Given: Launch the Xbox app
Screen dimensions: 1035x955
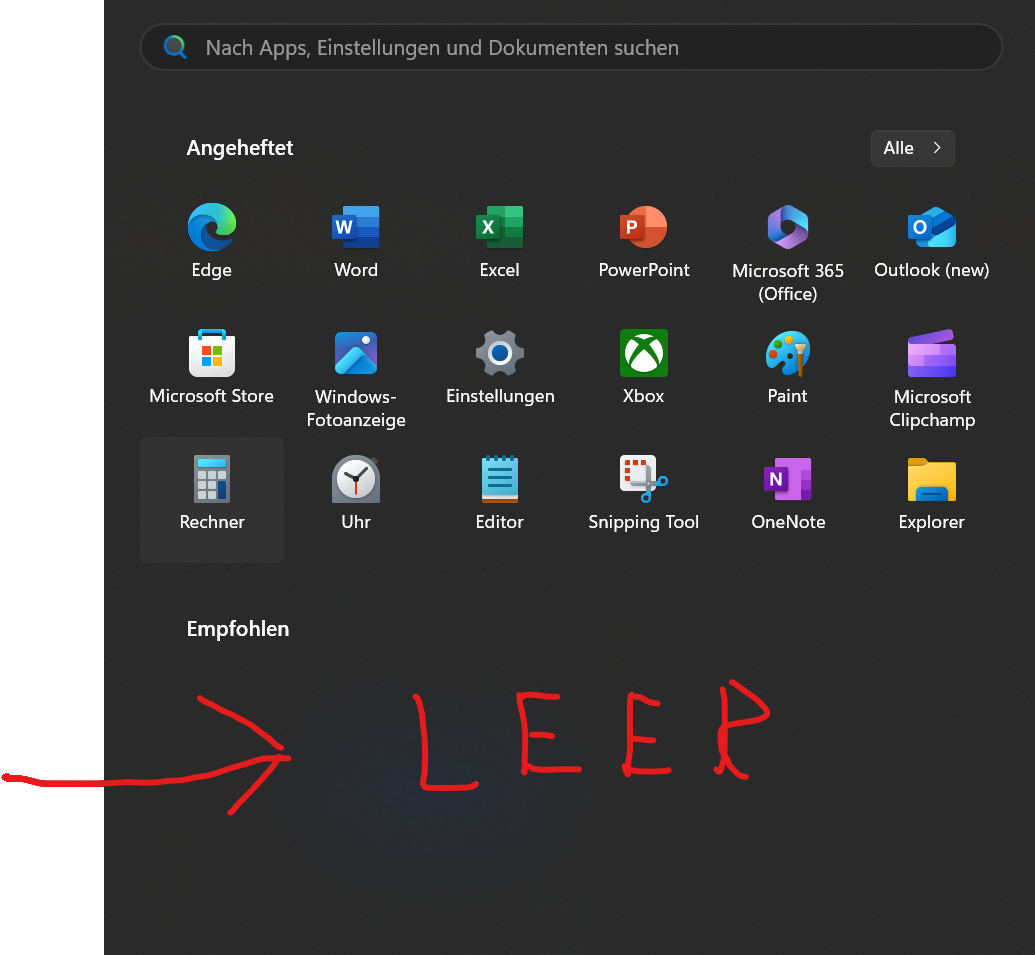Looking at the screenshot, I should tap(644, 367).
